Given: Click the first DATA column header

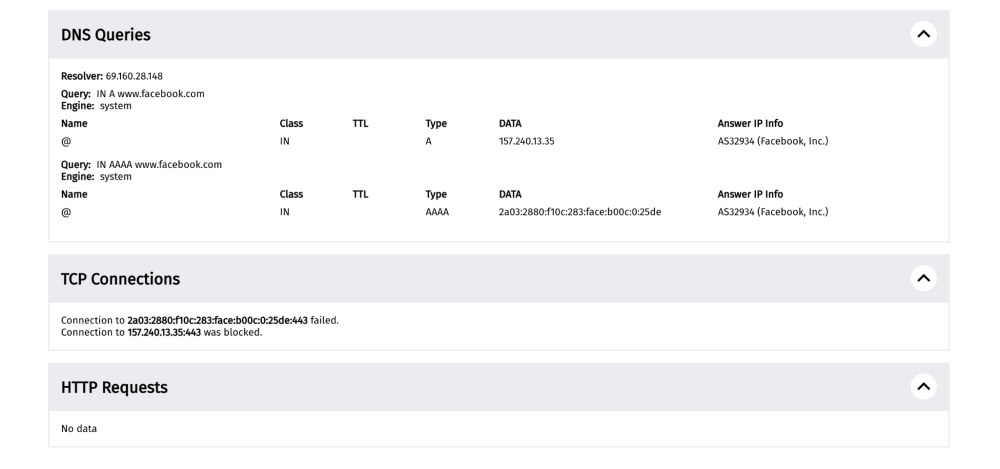Looking at the screenshot, I should point(510,124).
